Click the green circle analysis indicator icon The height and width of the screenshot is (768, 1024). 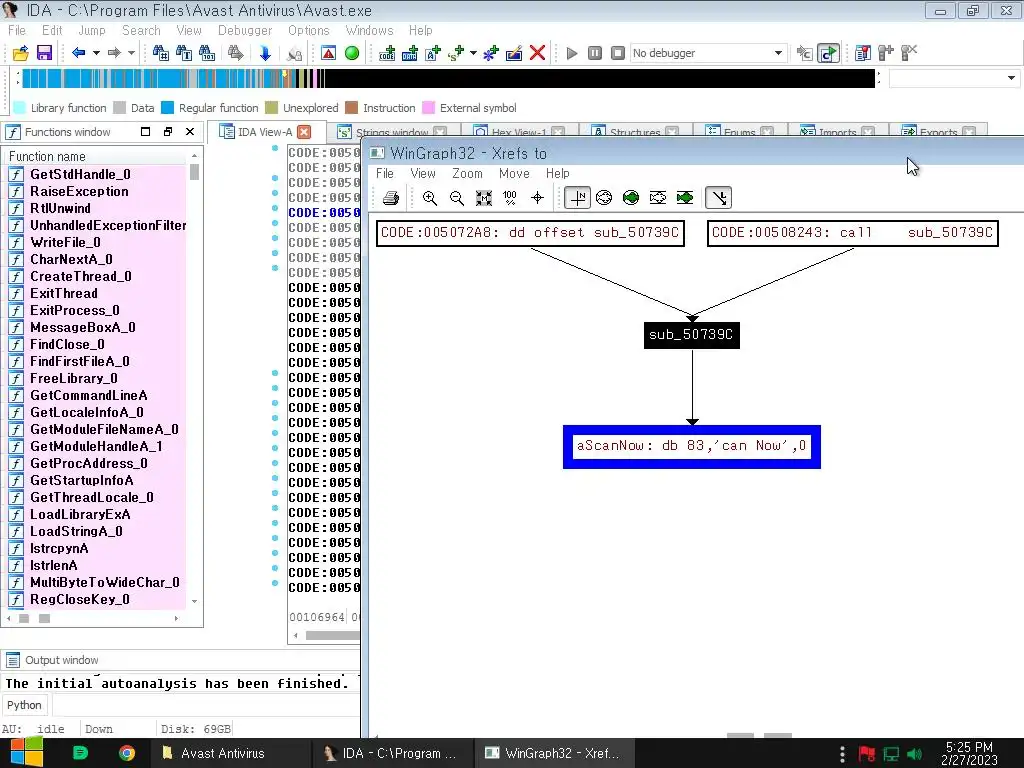tap(351, 53)
